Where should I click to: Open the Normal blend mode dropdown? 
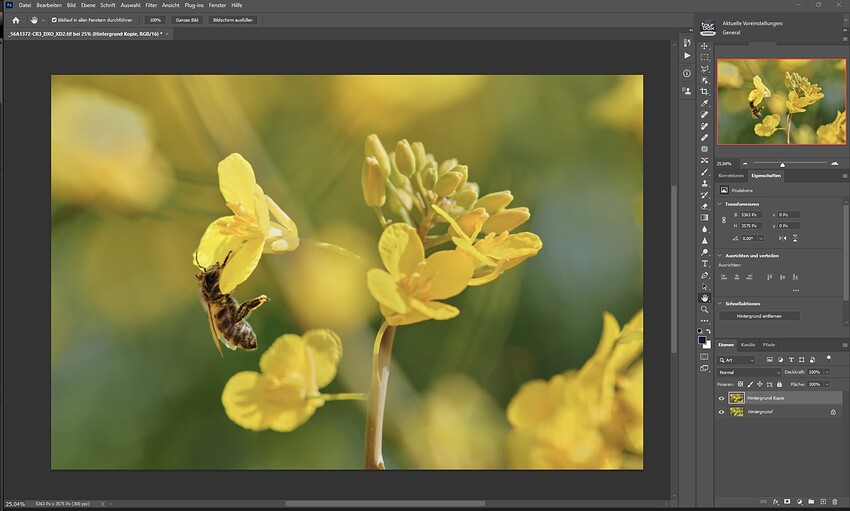coord(748,372)
